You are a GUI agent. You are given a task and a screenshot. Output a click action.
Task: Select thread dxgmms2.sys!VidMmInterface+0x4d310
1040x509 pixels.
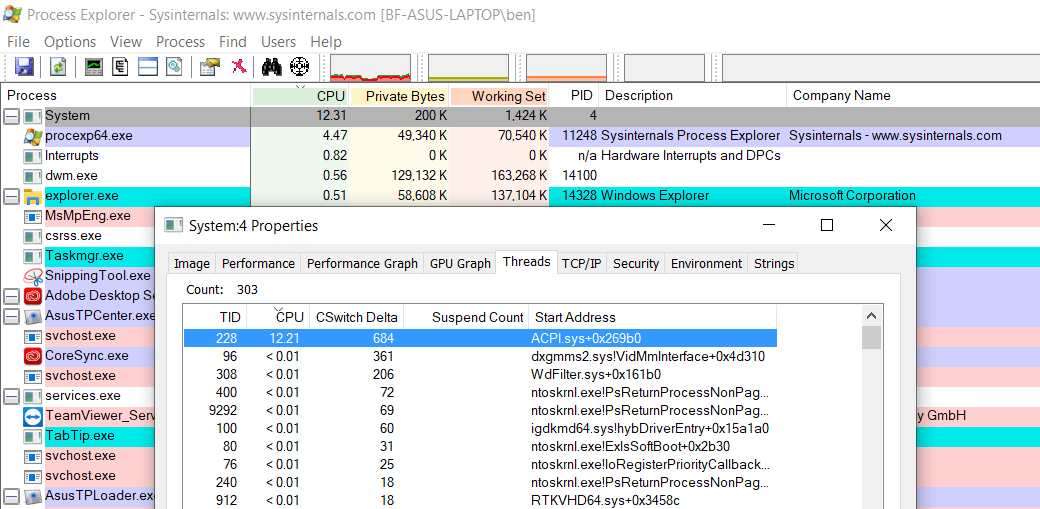[480, 356]
